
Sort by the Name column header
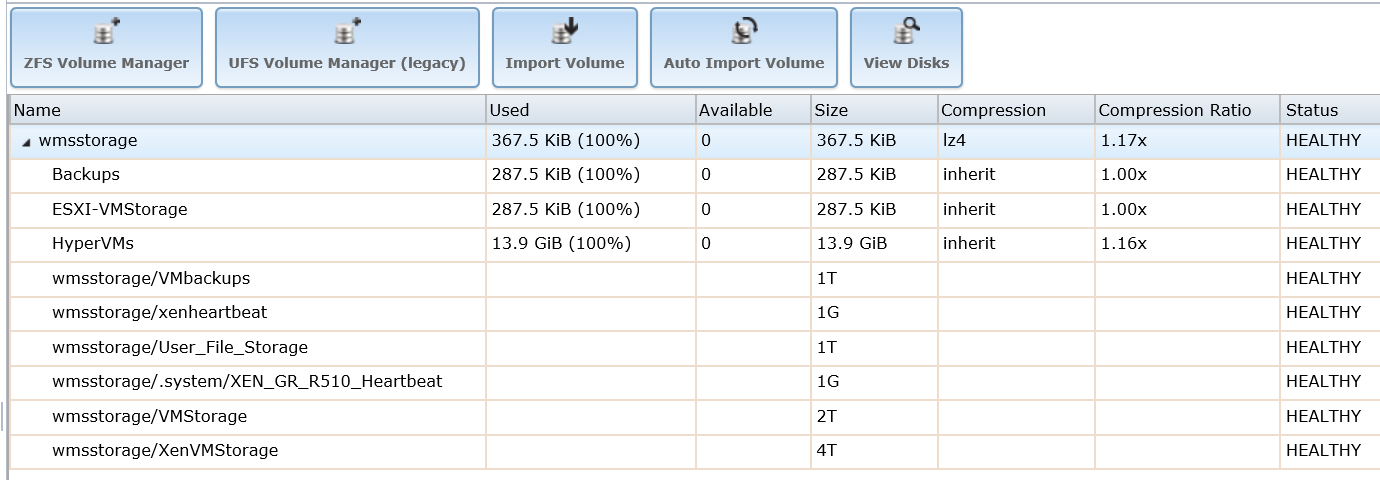[x=248, y=110]
